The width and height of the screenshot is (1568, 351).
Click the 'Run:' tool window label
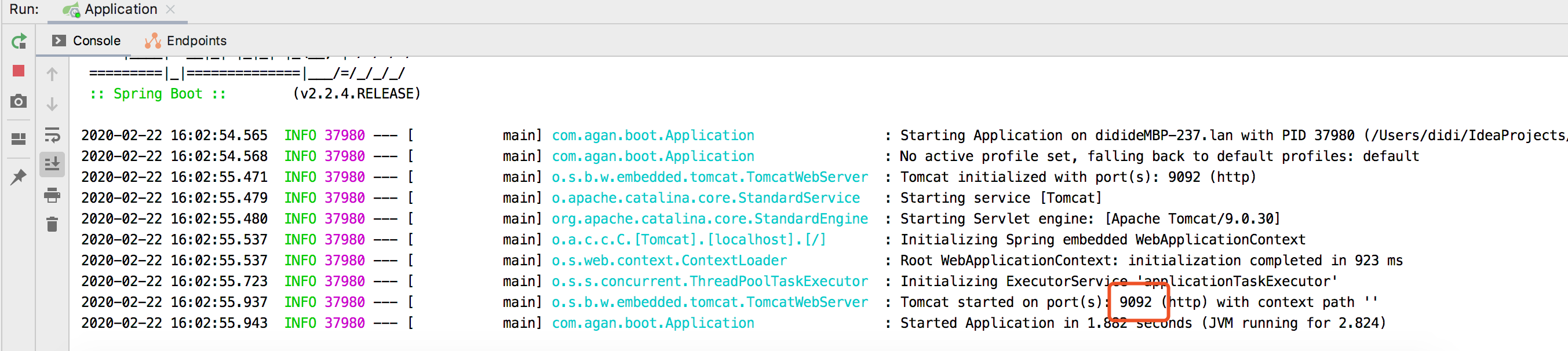[24, 9]
